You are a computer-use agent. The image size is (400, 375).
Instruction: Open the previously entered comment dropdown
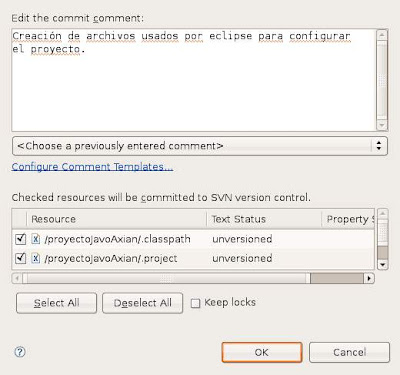point(200,146)
